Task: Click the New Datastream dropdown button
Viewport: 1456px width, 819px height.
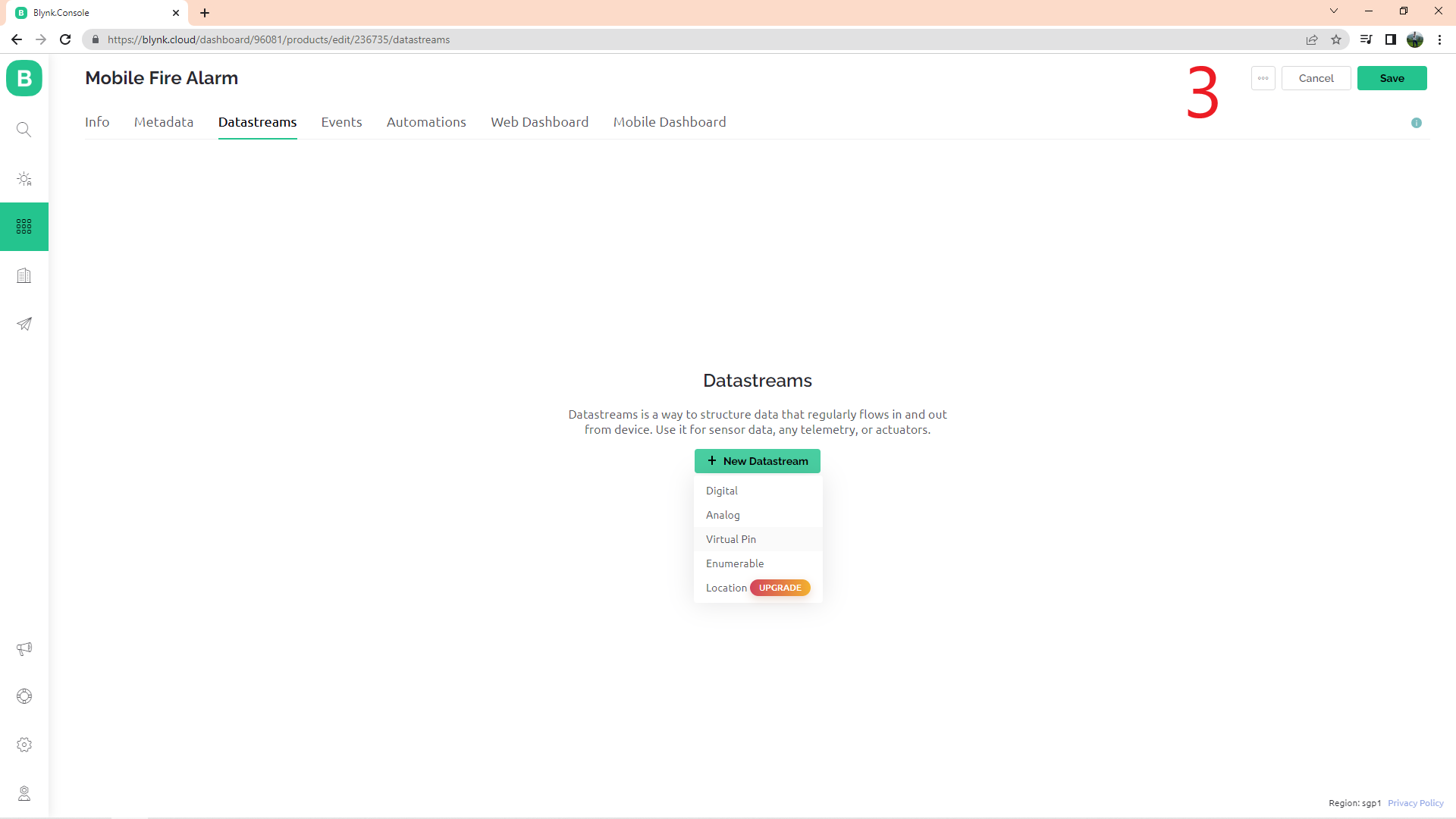Action: pos(757,461)
